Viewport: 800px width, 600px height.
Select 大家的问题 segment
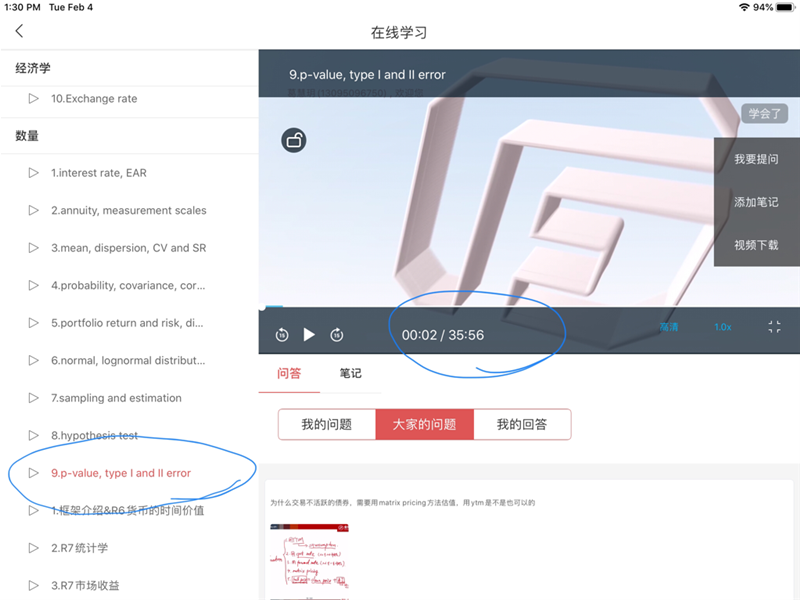tap(424, 424)
